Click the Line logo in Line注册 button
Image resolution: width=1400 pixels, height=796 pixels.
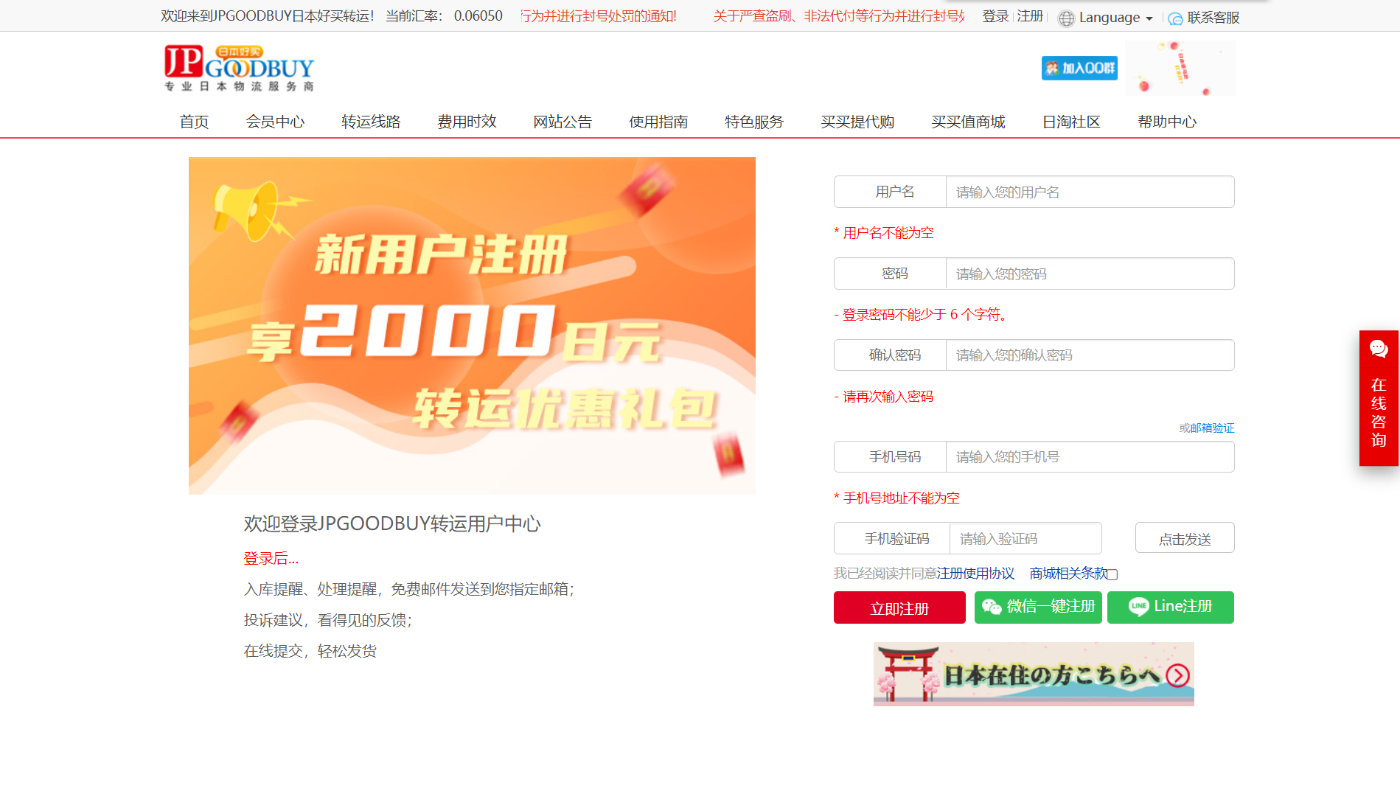(1139, 607)
